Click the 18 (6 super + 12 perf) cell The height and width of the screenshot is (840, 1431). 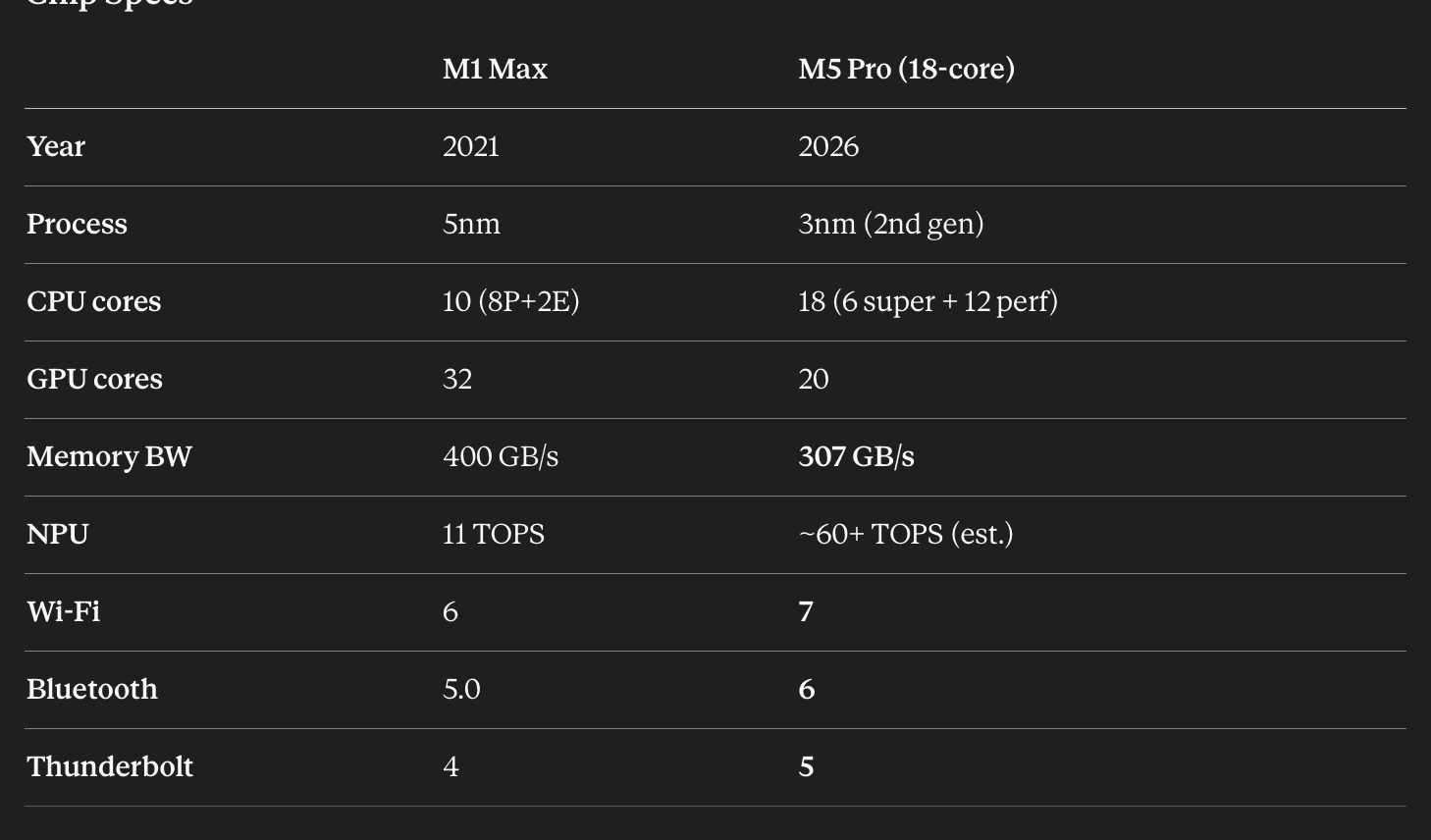[x=927, y=301]
